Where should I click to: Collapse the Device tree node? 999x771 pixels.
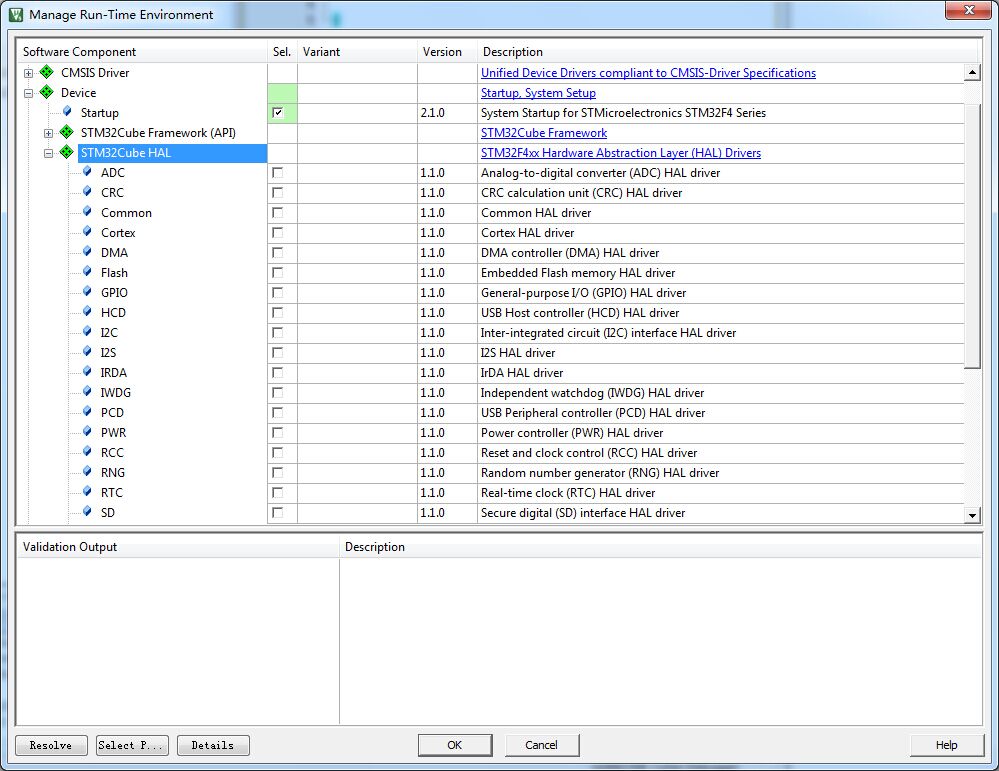29,93
